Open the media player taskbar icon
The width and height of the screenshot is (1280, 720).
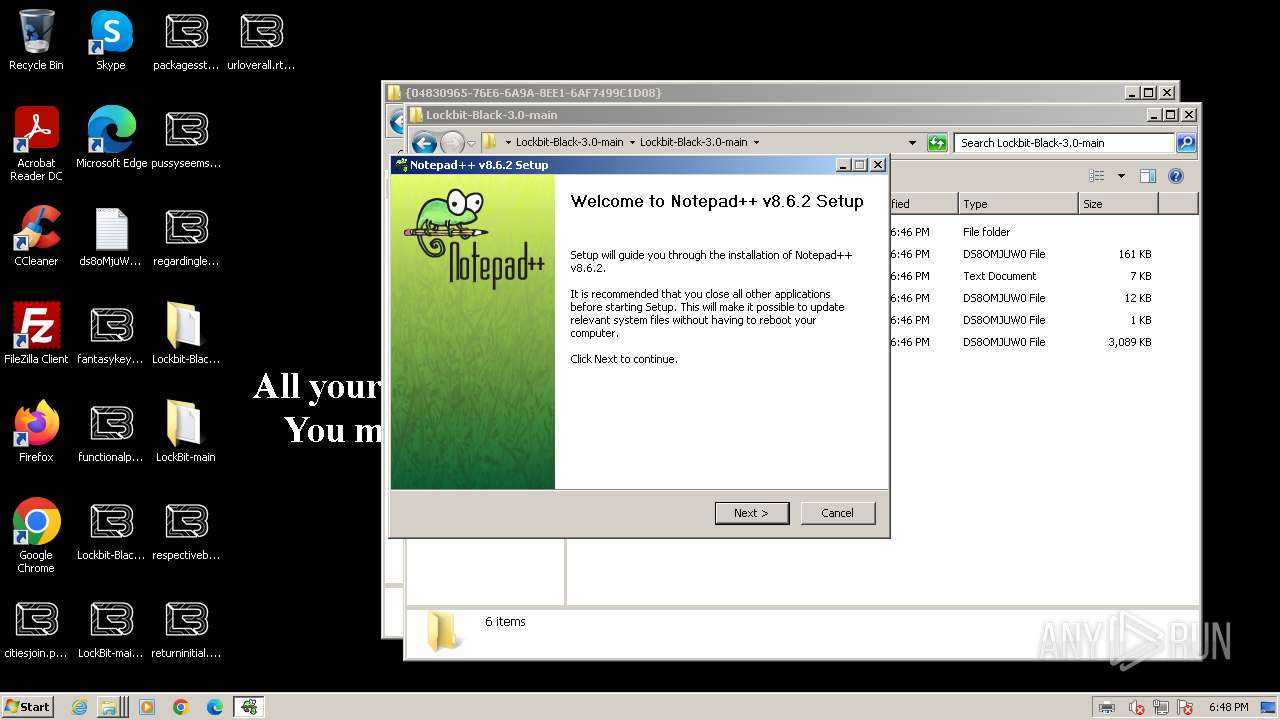click(147, 707)
